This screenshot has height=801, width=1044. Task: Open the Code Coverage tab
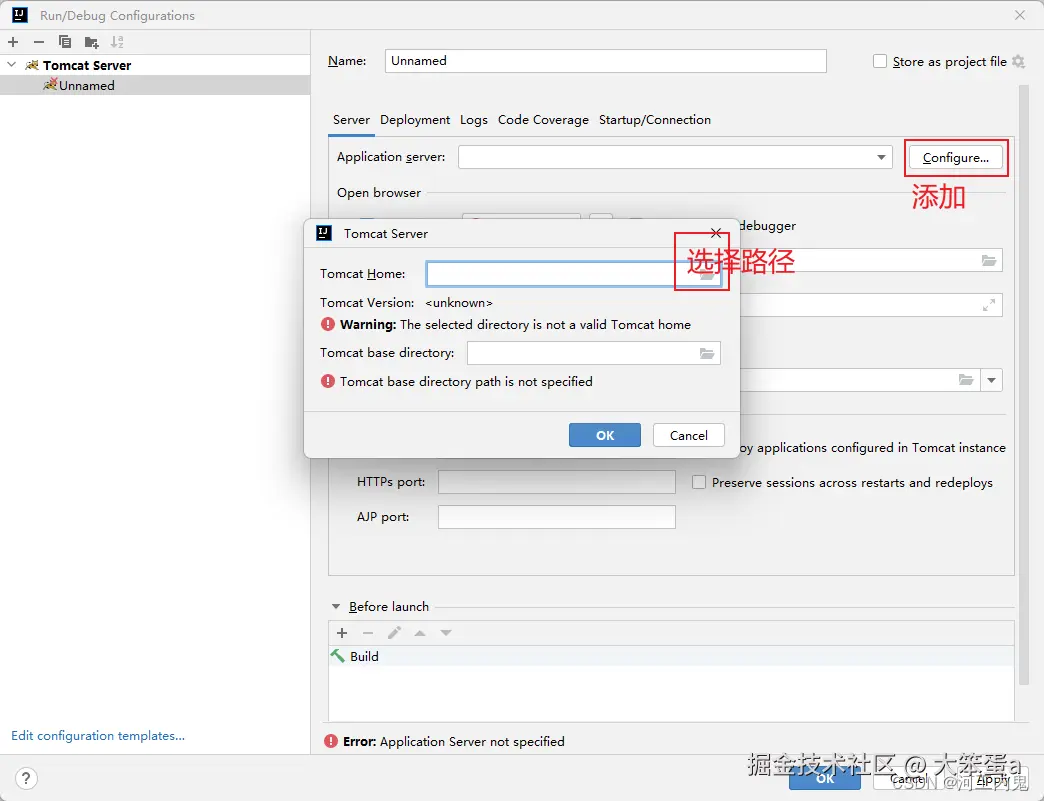(543, 120)
